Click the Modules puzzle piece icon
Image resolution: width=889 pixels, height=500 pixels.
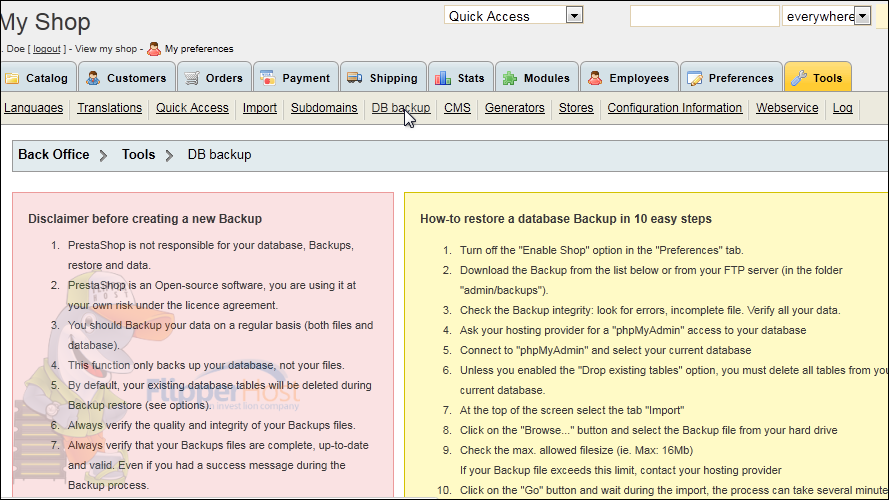[x=510, y=78]
